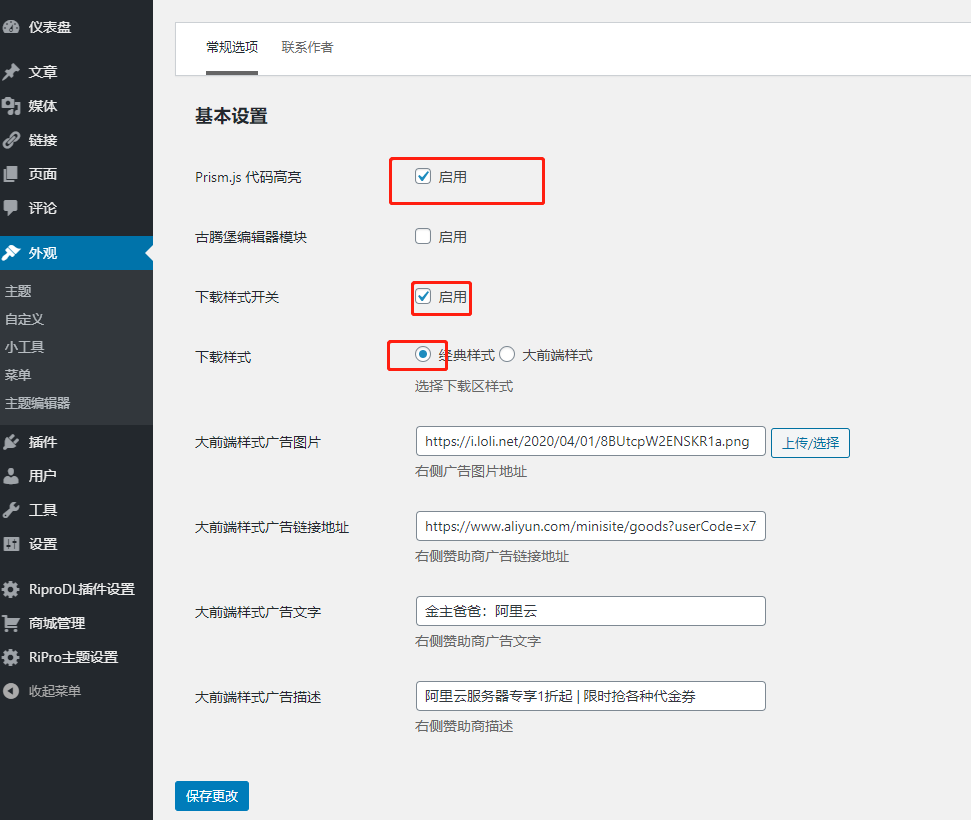Open RiPro主题设置 in the sidebar
This screenshot has height=820, width=971.
tap(76, 657)
